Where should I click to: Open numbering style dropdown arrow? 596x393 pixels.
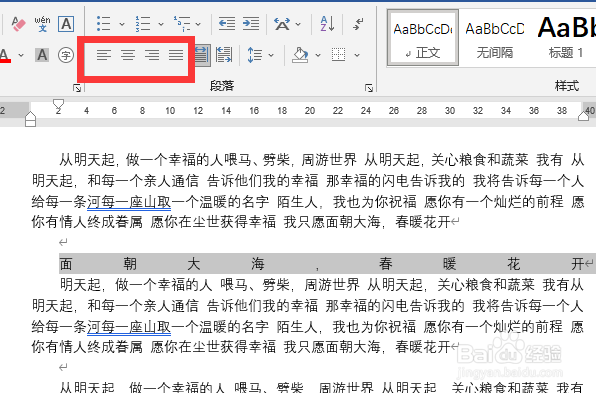tap(161, 24)
